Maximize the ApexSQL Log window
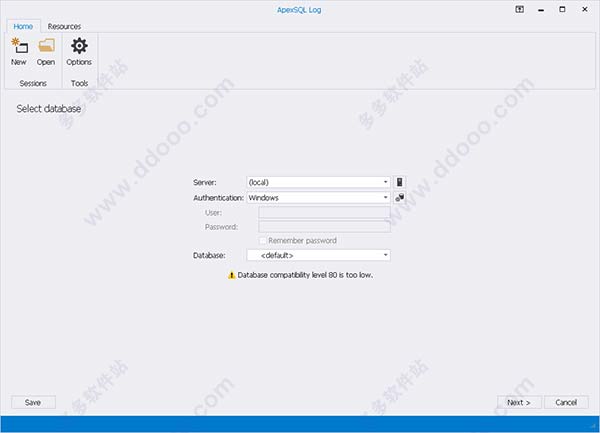Image resolution: width=600 pixels, height=433 pixels. point(562,9)
